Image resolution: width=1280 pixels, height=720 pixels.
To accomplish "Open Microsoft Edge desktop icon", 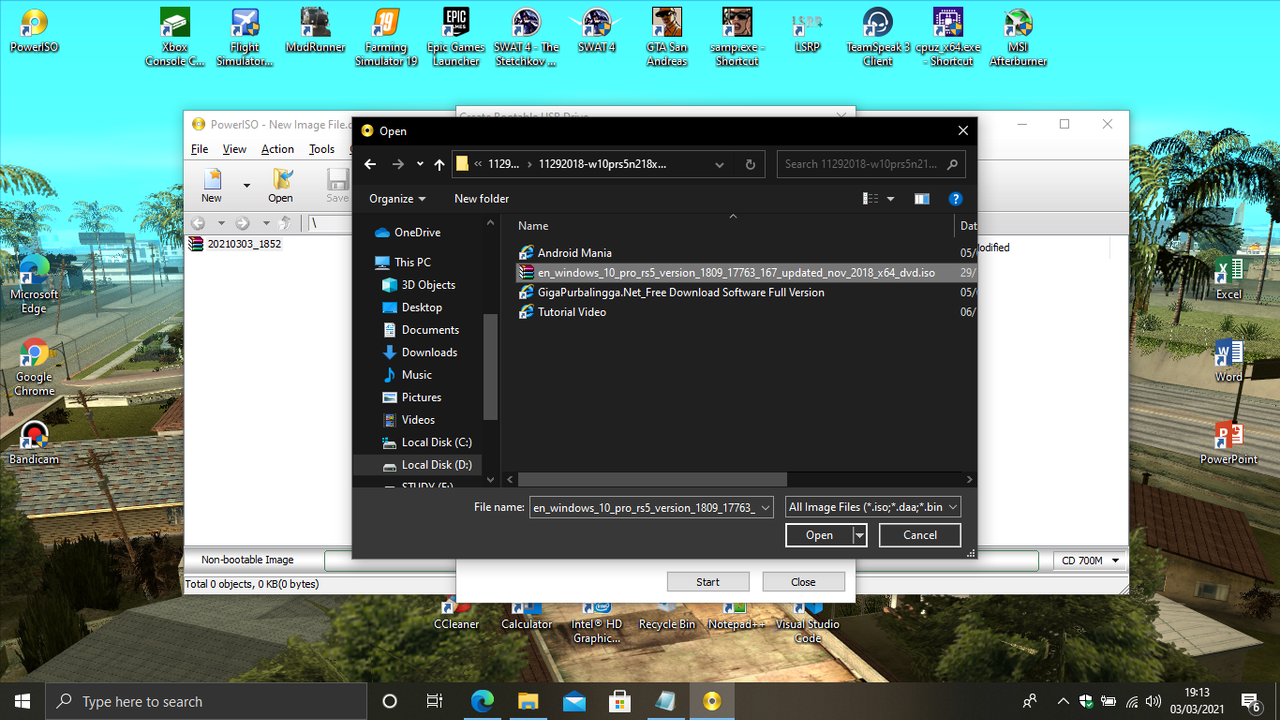I will (34, 285).
